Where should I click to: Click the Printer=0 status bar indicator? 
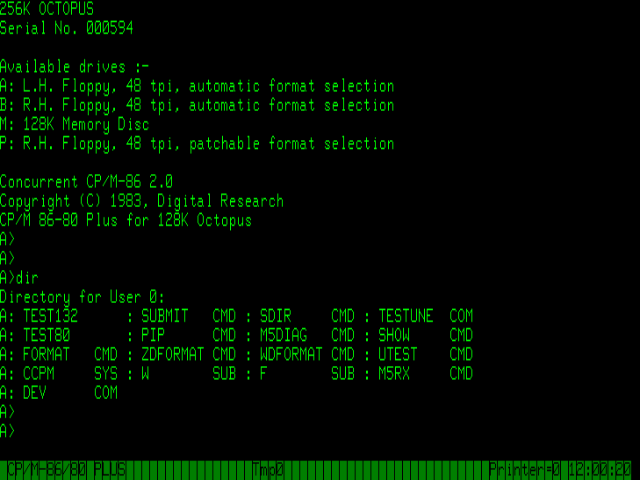tap(525, 469)
